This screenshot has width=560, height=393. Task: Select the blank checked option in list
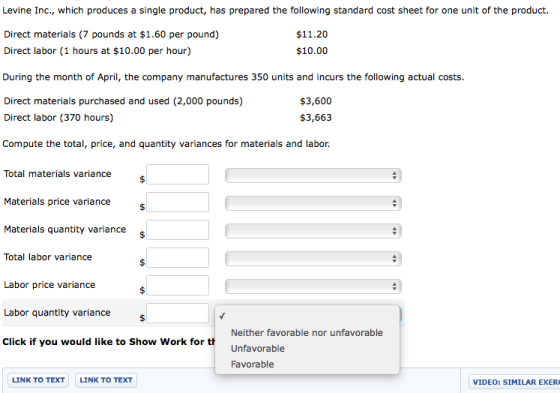[x=307, y=316]
